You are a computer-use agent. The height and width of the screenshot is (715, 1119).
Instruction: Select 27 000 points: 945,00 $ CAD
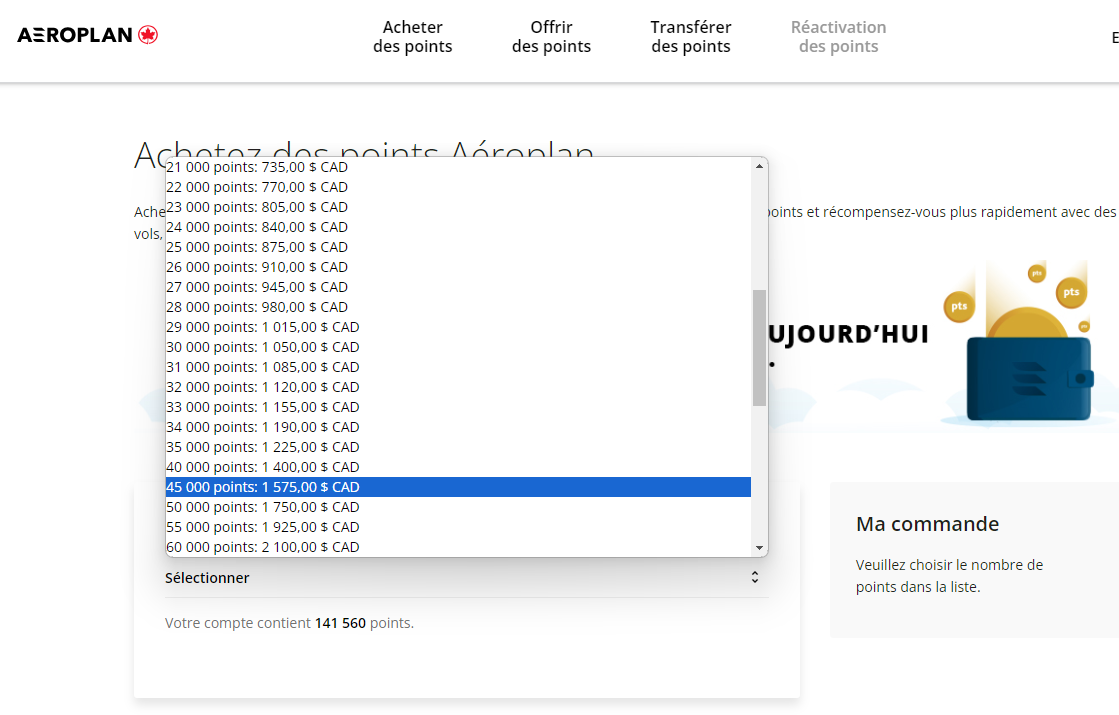click(458, 287)
